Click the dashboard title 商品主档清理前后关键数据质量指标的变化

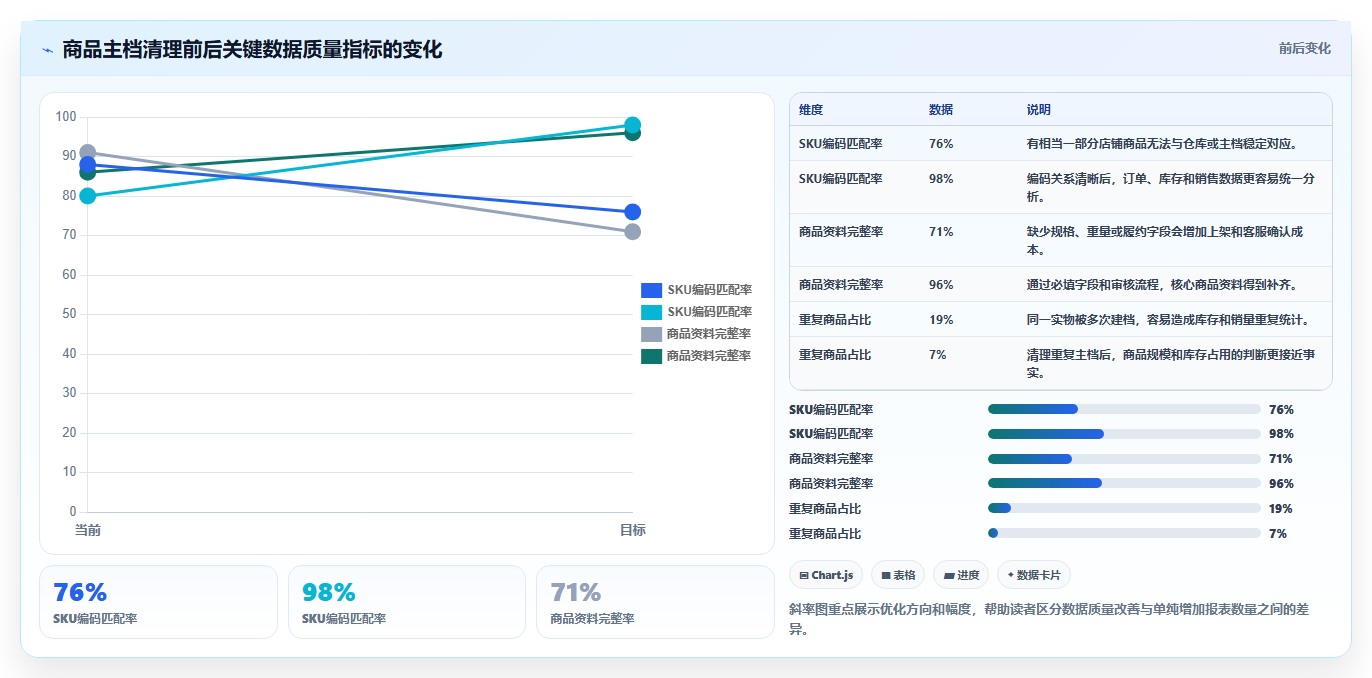pos(252,49)
